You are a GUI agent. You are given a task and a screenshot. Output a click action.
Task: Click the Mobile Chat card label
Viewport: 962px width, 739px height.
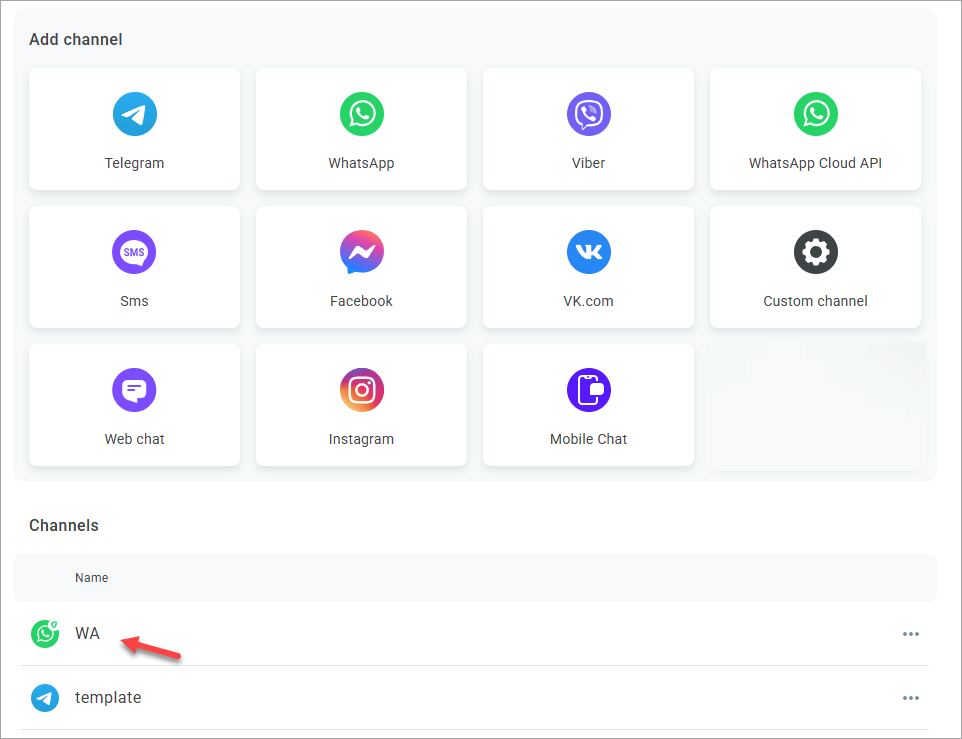click(588, 439)
